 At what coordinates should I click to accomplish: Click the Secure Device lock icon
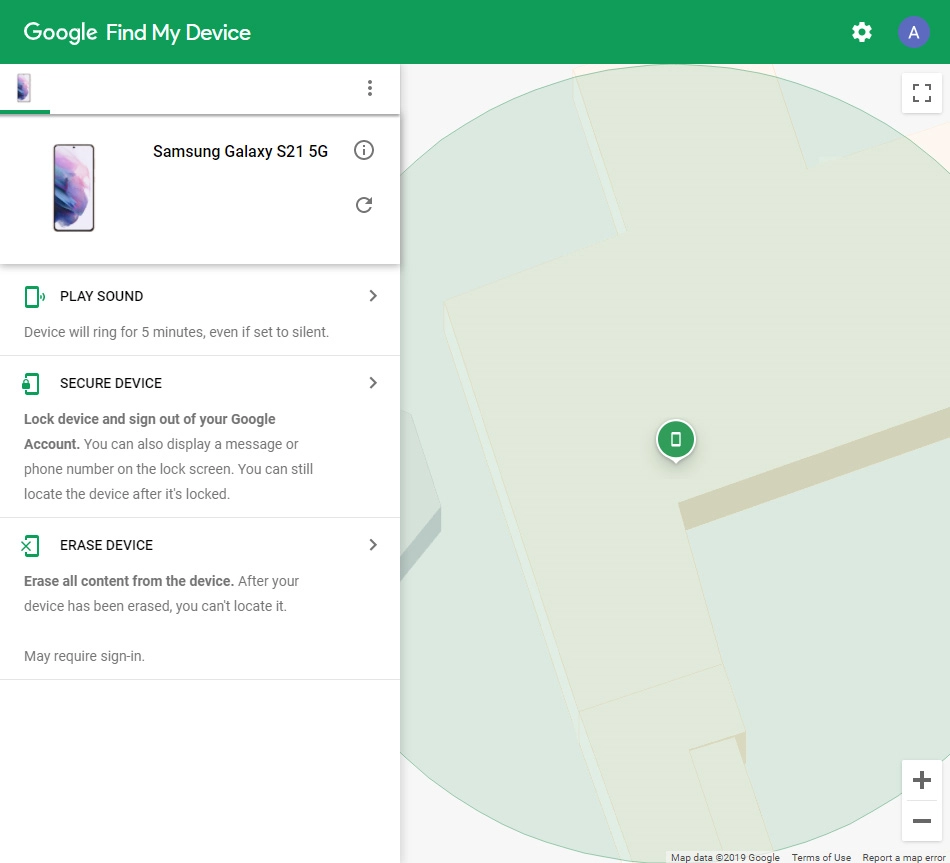coord(32,383)
